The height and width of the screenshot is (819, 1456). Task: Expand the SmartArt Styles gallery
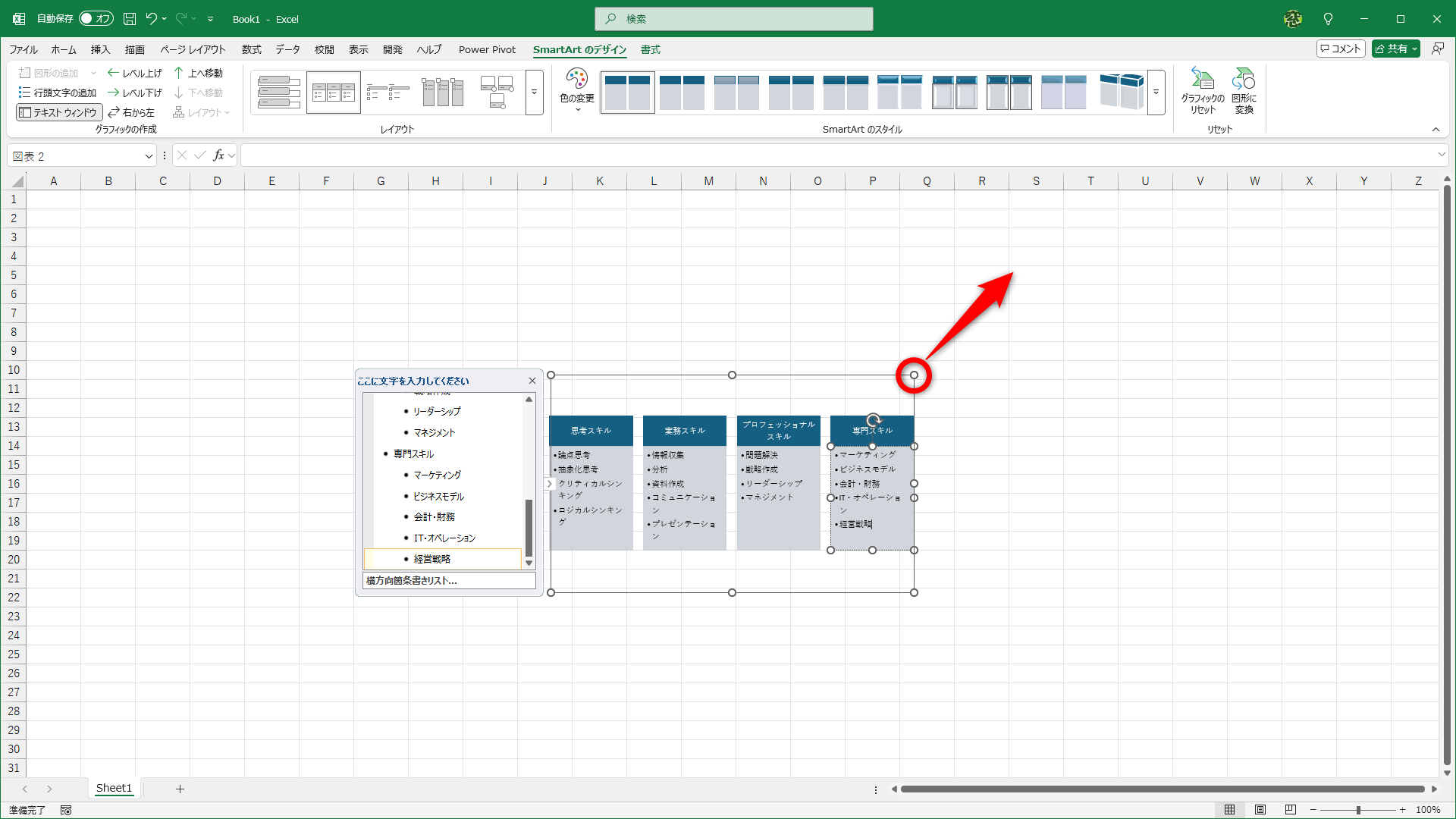(1156, 93)
